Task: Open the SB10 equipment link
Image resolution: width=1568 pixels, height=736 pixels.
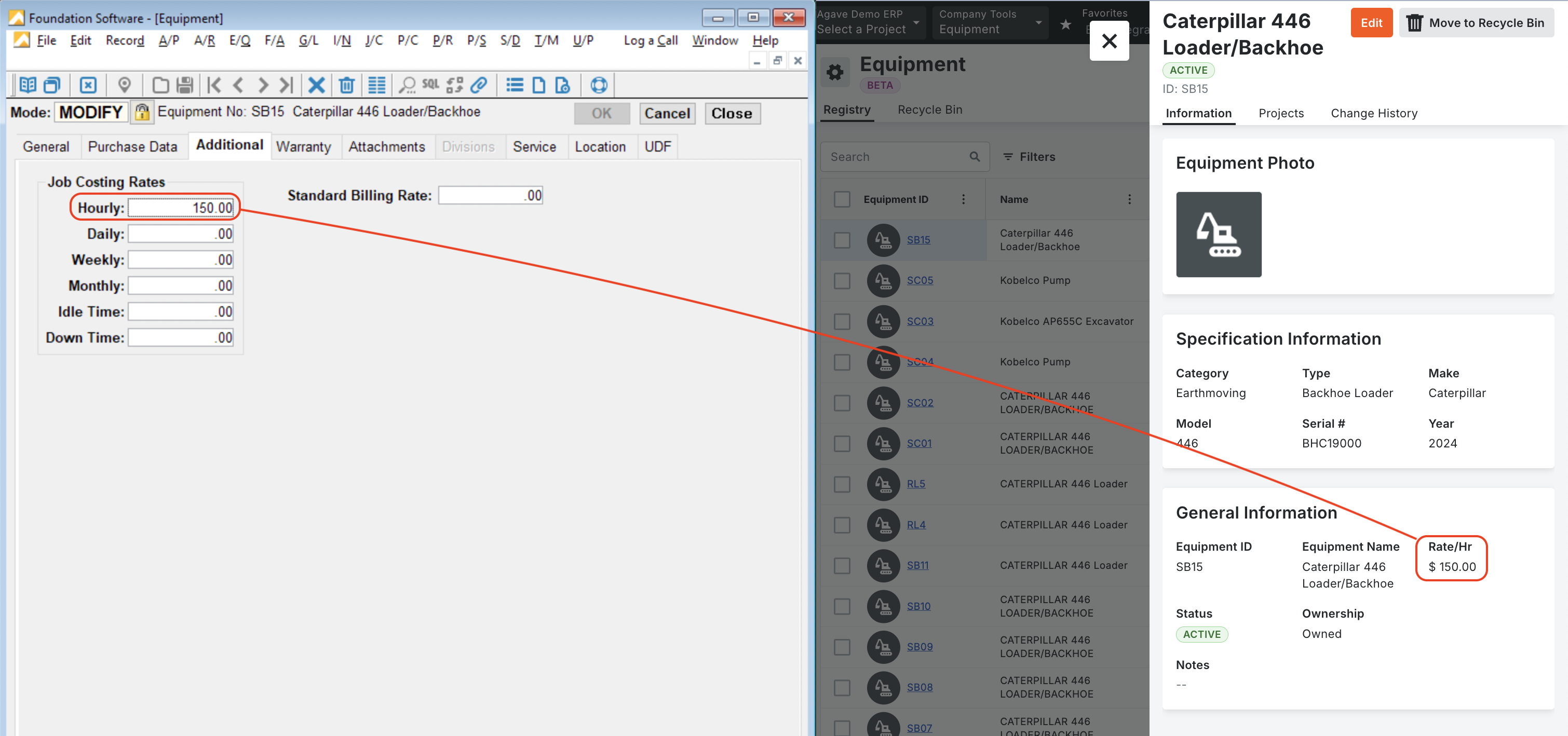Action: tap(918, 606)
